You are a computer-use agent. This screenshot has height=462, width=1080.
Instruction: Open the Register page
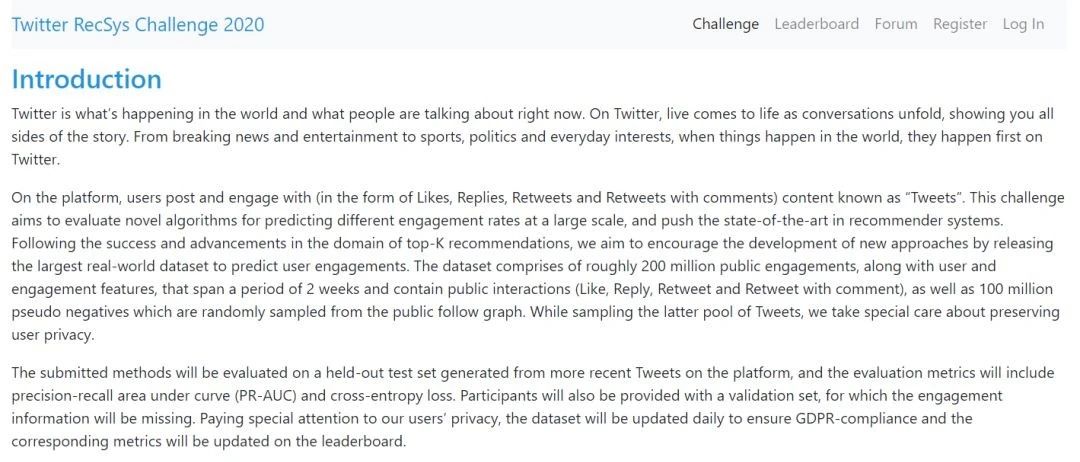point(959,24)
